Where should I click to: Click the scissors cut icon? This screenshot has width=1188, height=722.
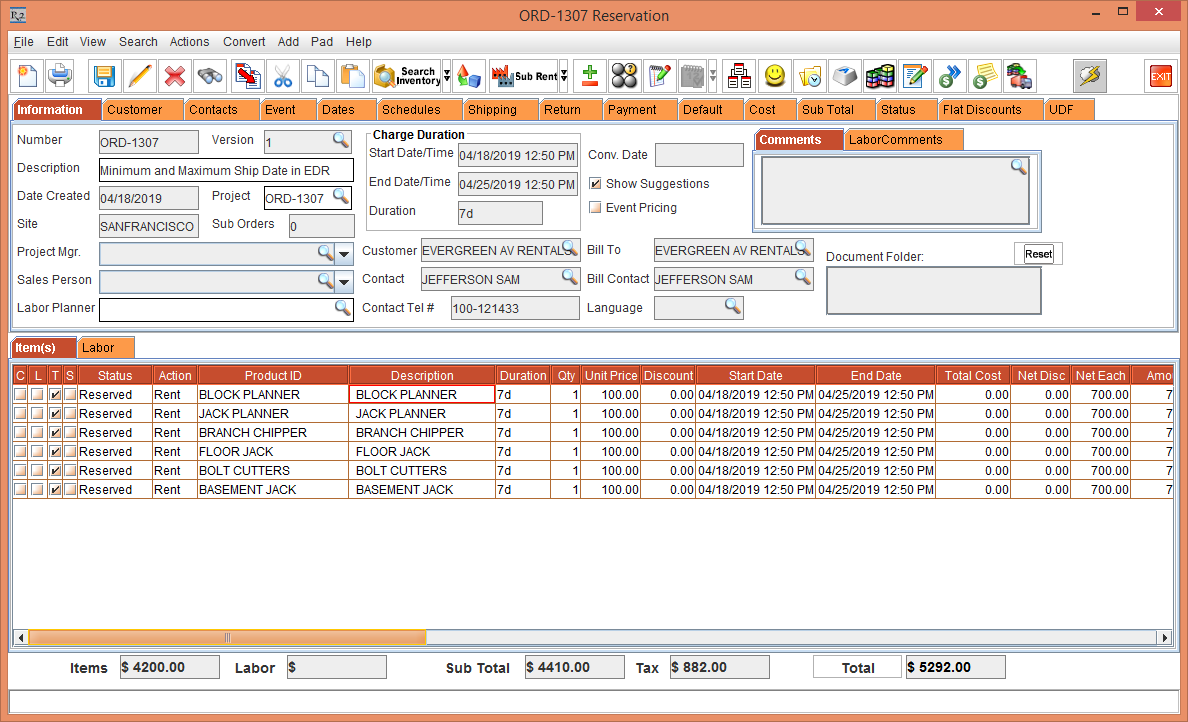283,76
